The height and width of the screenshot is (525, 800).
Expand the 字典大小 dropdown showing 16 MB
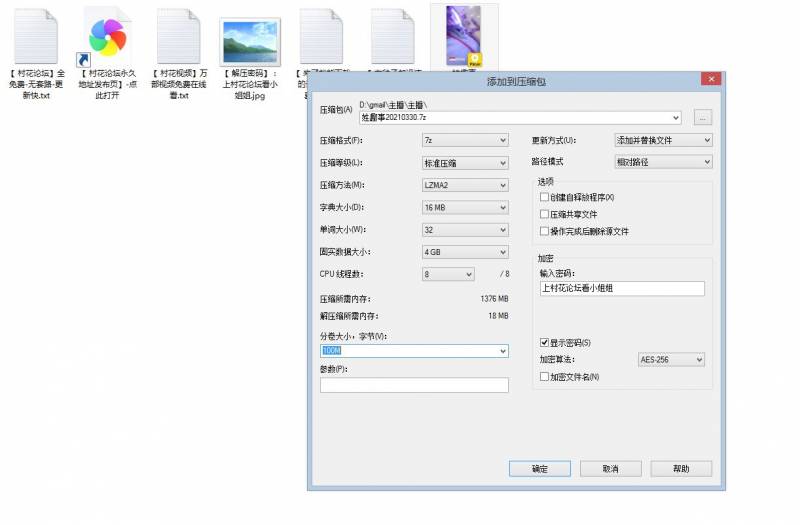(x=465, y=208)
